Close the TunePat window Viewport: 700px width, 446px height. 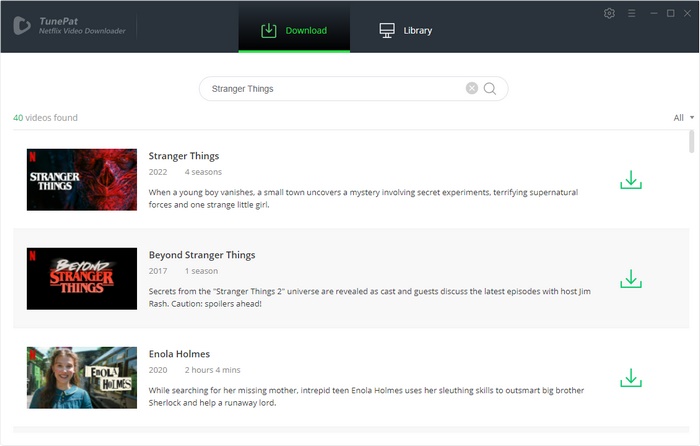(x=688, y=13)
